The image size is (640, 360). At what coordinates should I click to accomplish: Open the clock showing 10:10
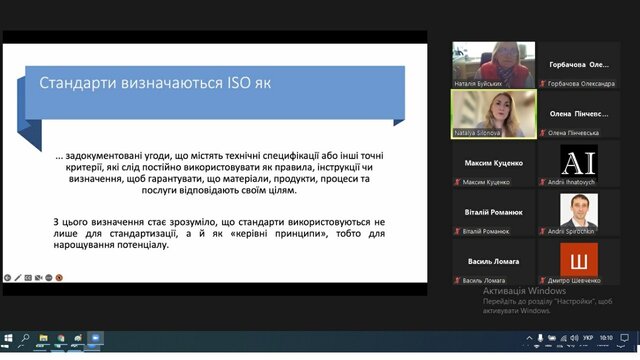click(x=606, y=338)
